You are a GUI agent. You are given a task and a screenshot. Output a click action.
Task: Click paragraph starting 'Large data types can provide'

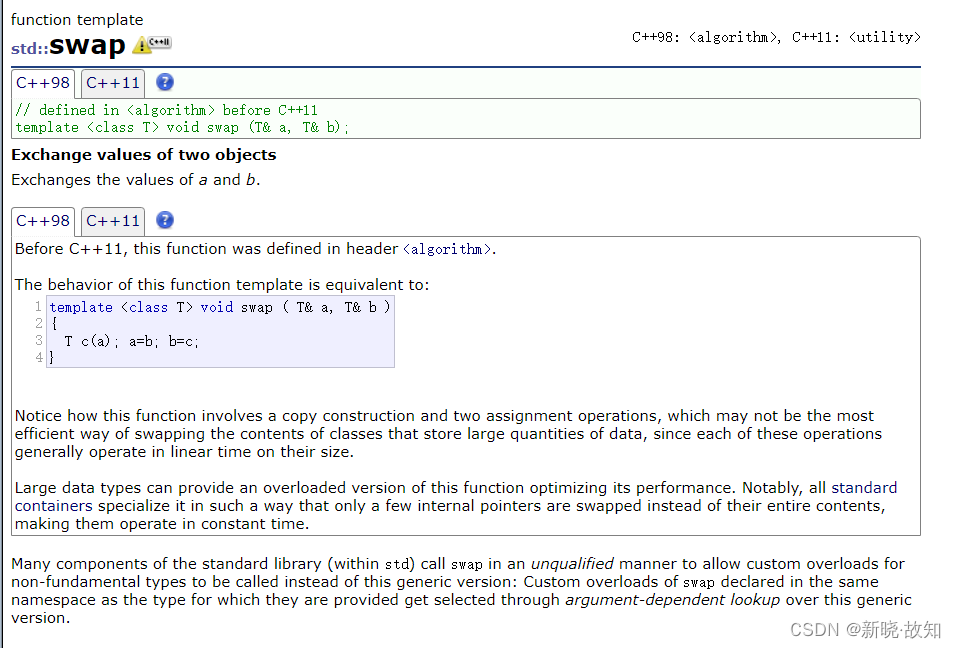coord(456,506)
